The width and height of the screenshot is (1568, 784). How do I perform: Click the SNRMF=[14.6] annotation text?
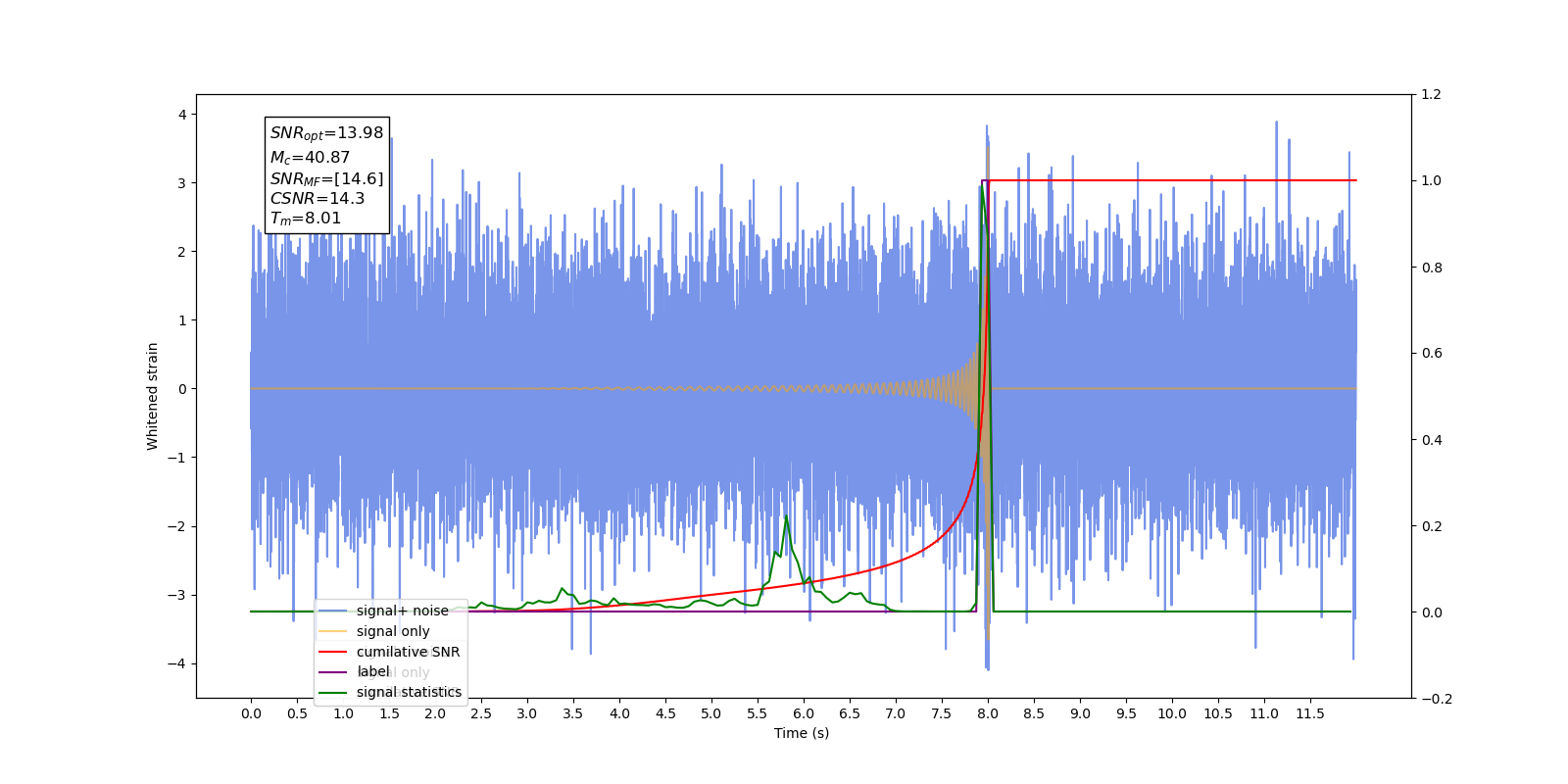[x=326, y=178]
